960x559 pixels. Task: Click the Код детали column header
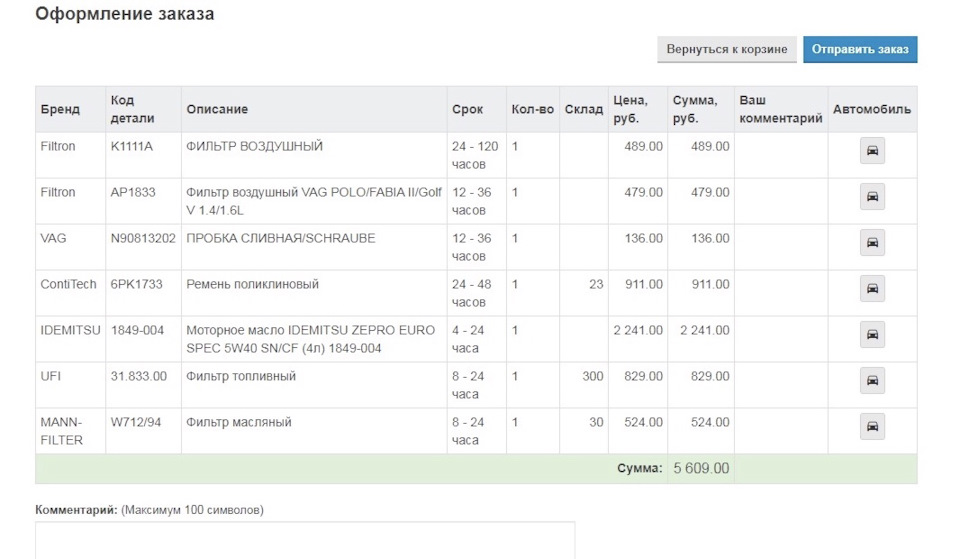[x=132, y=109]
